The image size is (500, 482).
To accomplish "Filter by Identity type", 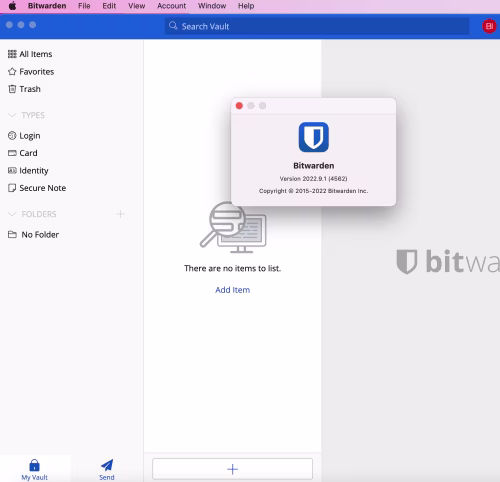I will 28,171.
